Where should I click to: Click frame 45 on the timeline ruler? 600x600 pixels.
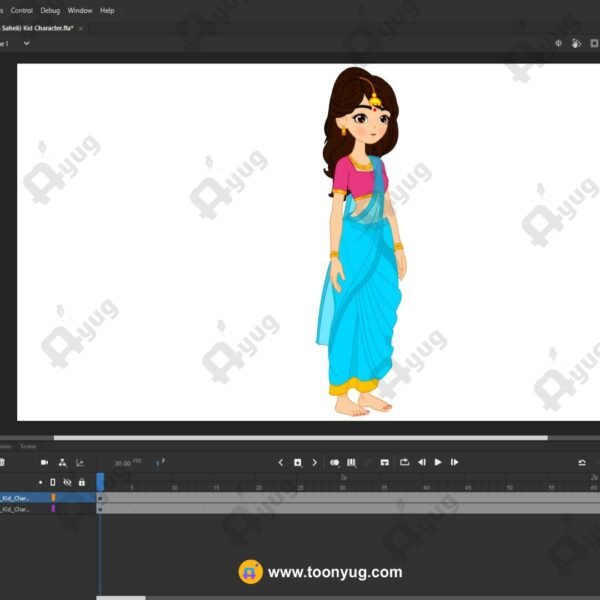[468, 488]
